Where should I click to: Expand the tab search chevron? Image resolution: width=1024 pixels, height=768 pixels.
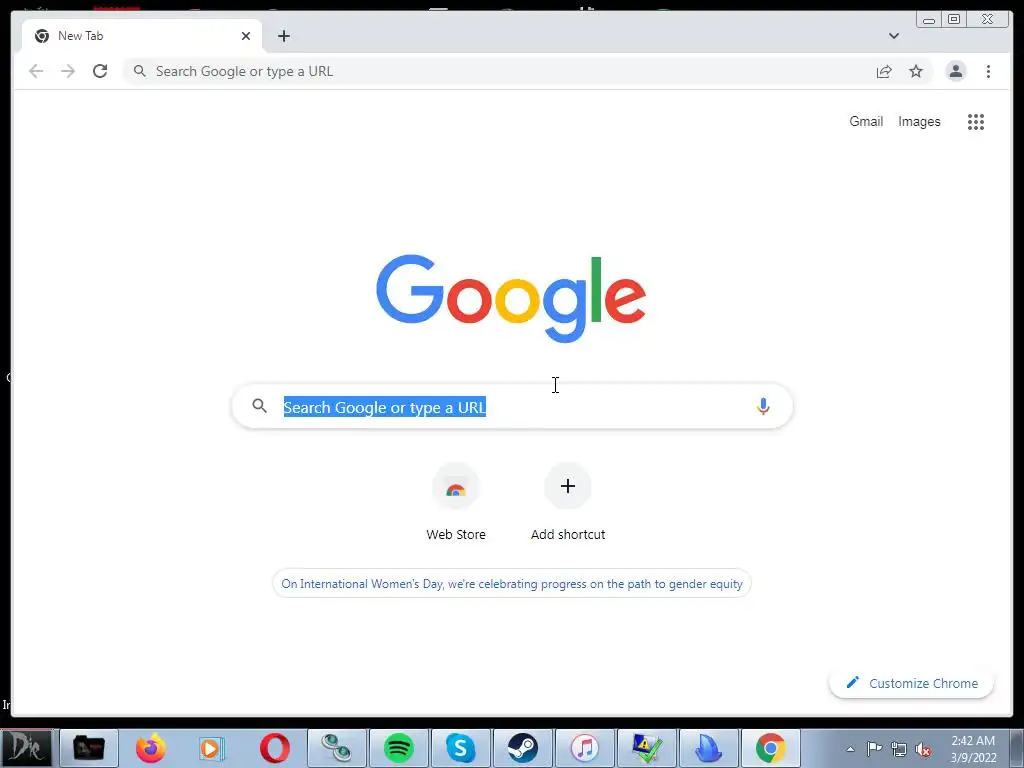[x=893, y=36]
